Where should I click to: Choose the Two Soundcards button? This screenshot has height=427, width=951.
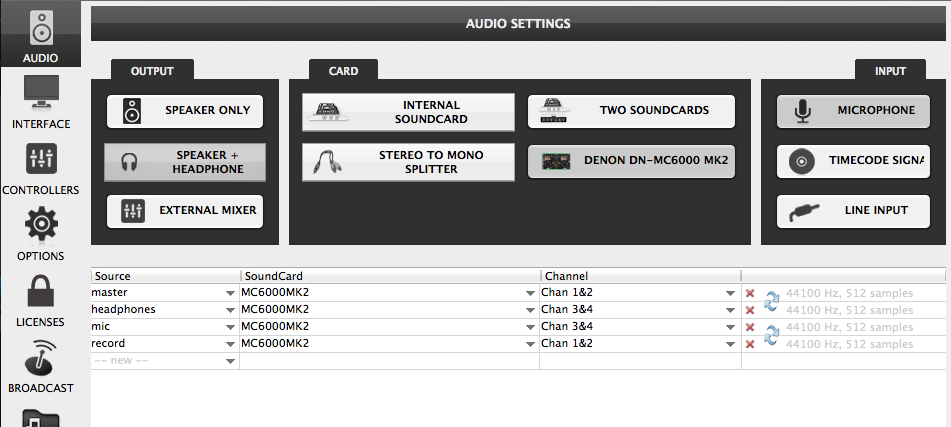(631, 111)
